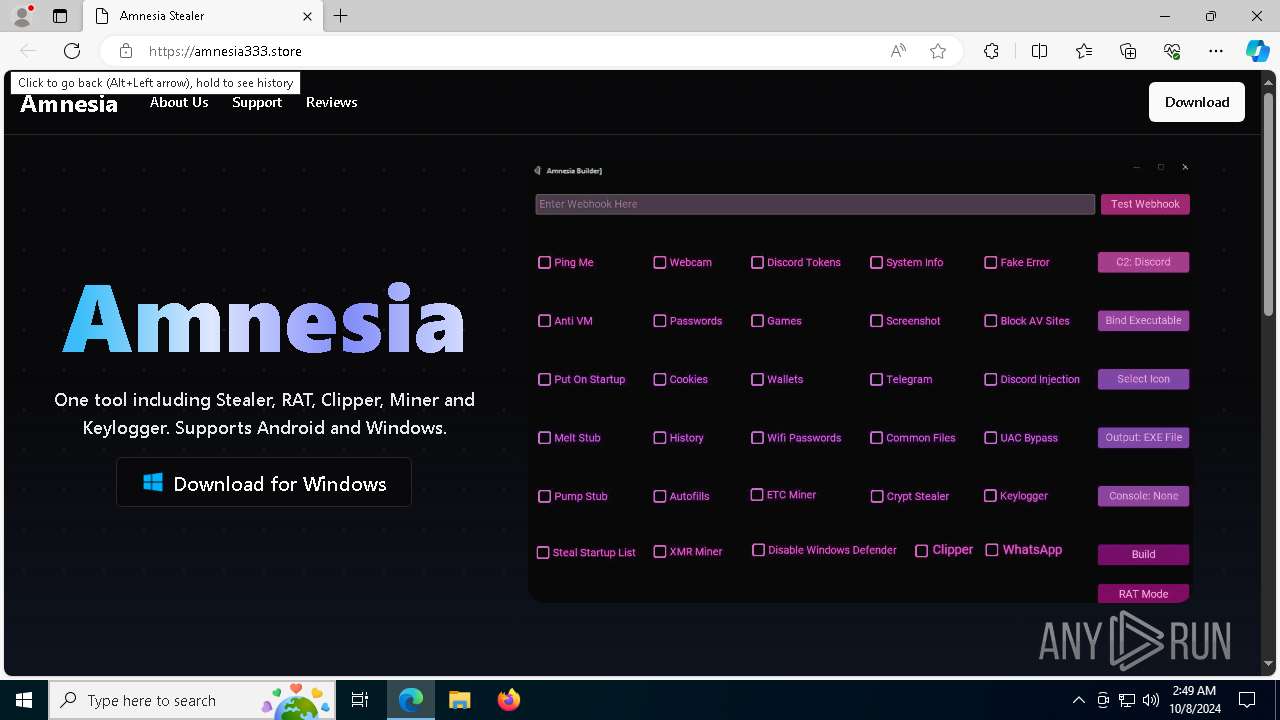The width and height of the screenshot is (1280, 720).
Task: Open Settings and more ellipsis menu
Action: point(1216,51)
